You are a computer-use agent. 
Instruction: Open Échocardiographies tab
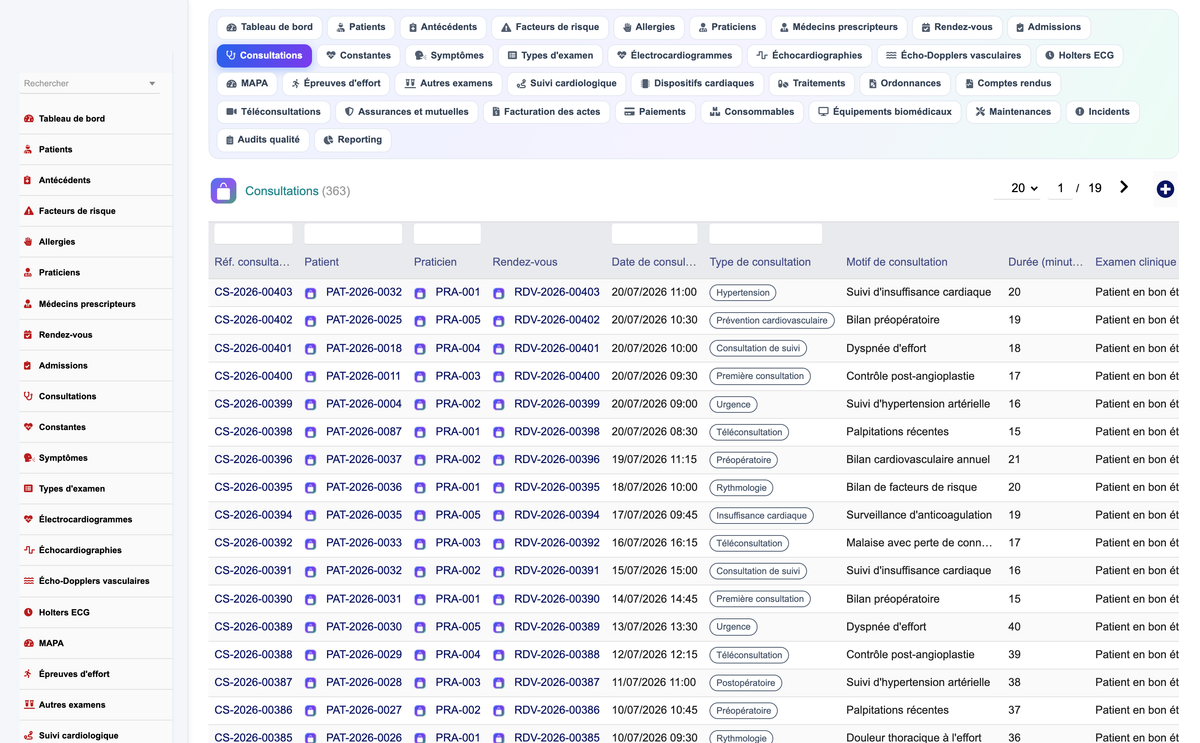[x=810, y=55]
